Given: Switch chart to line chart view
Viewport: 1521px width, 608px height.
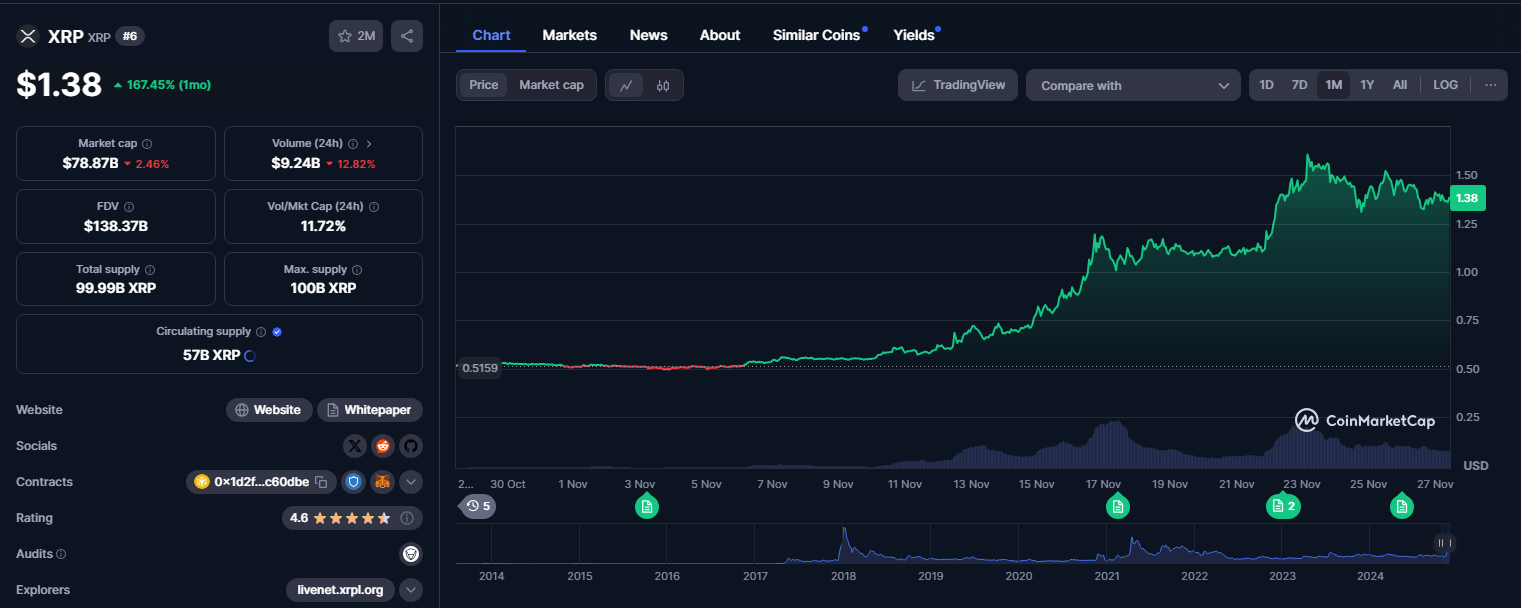Looking at the screenshot, I should click(626, 85).
